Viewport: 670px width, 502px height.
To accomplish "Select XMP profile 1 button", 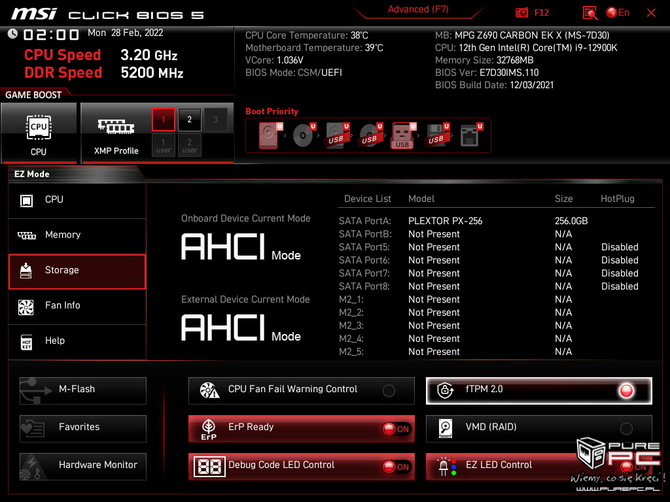I will pos(163,120).
